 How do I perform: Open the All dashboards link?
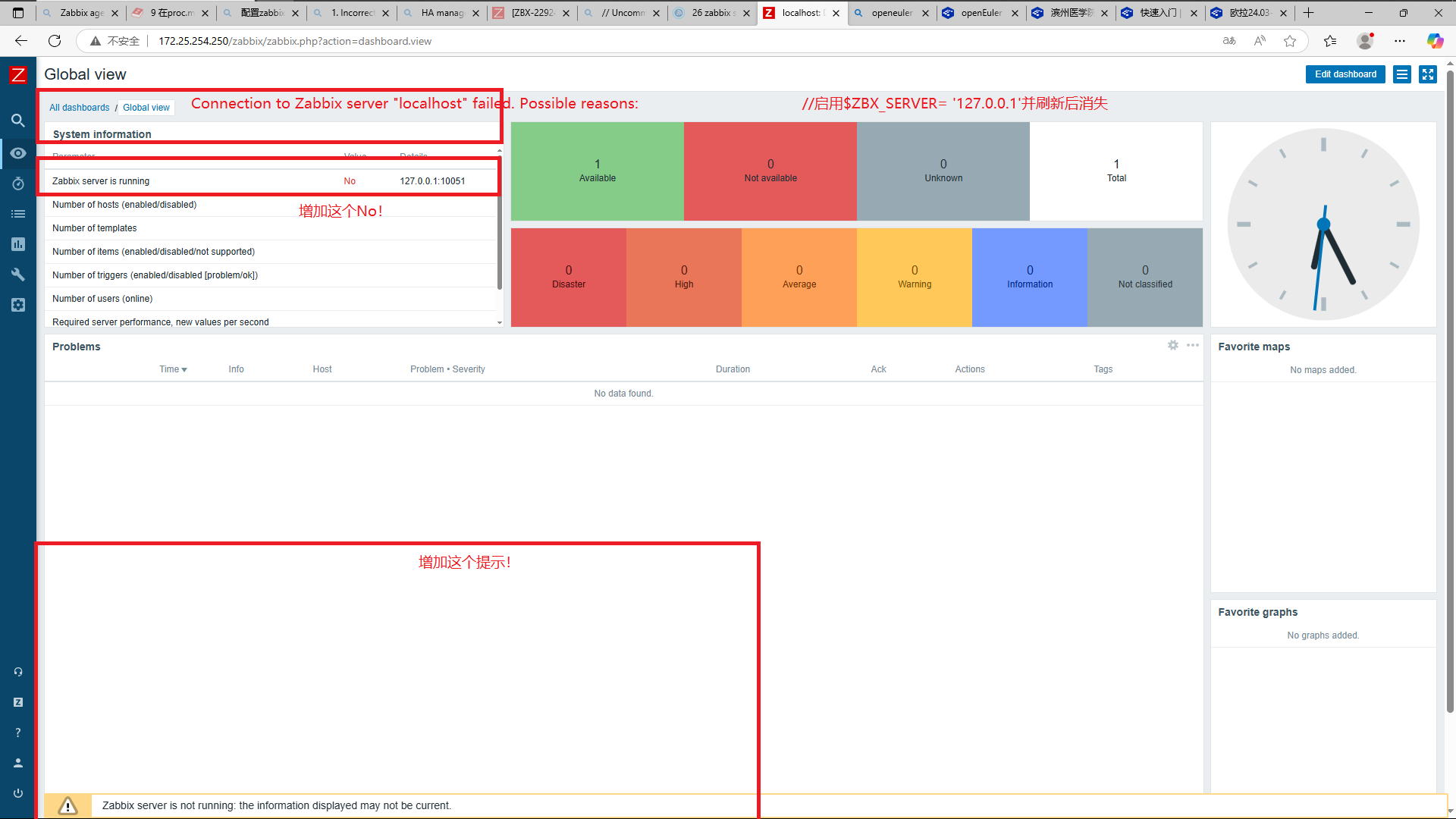point(80,108)
